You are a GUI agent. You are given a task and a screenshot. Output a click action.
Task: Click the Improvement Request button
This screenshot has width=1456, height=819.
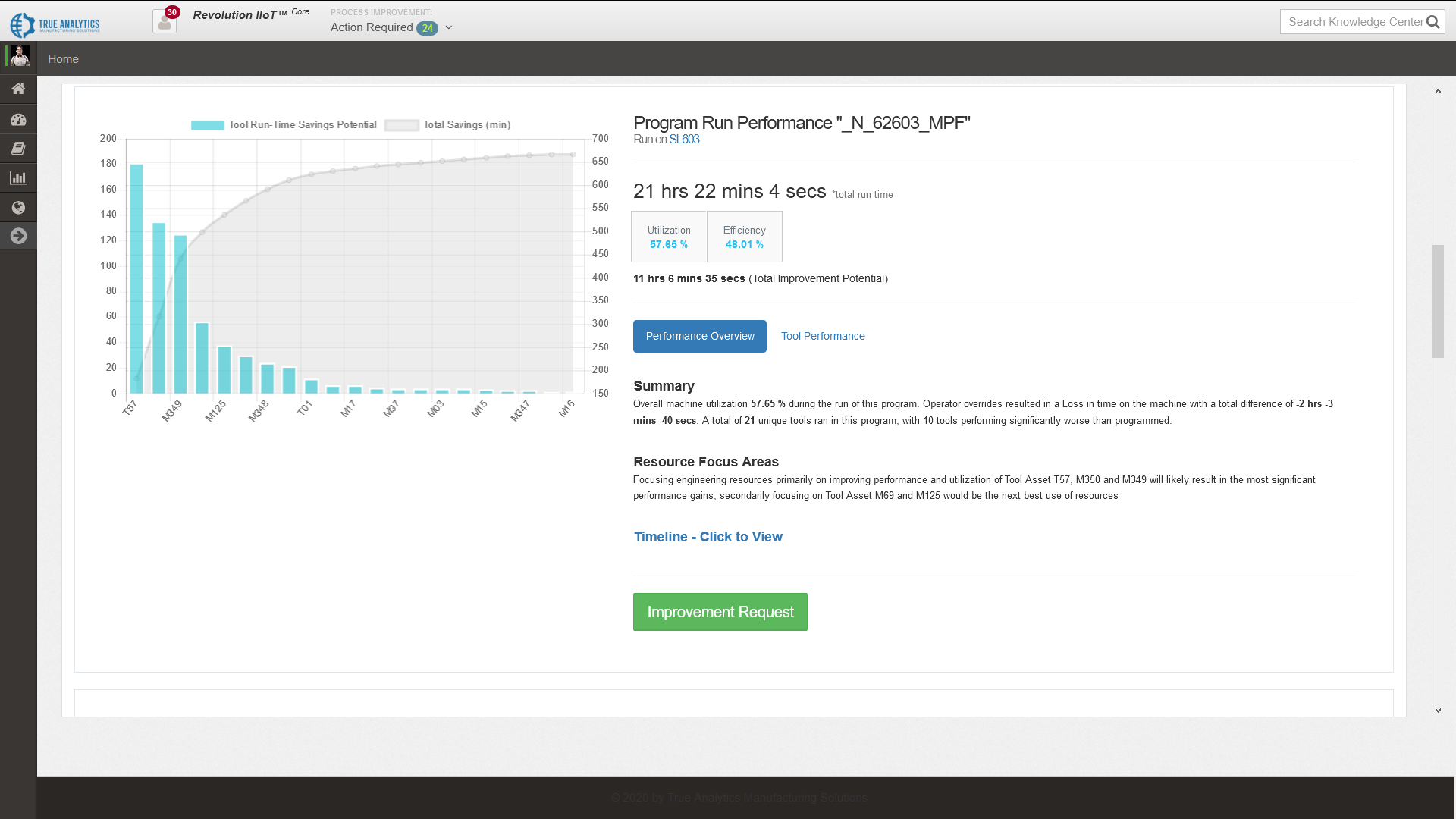tap(720, 611)
